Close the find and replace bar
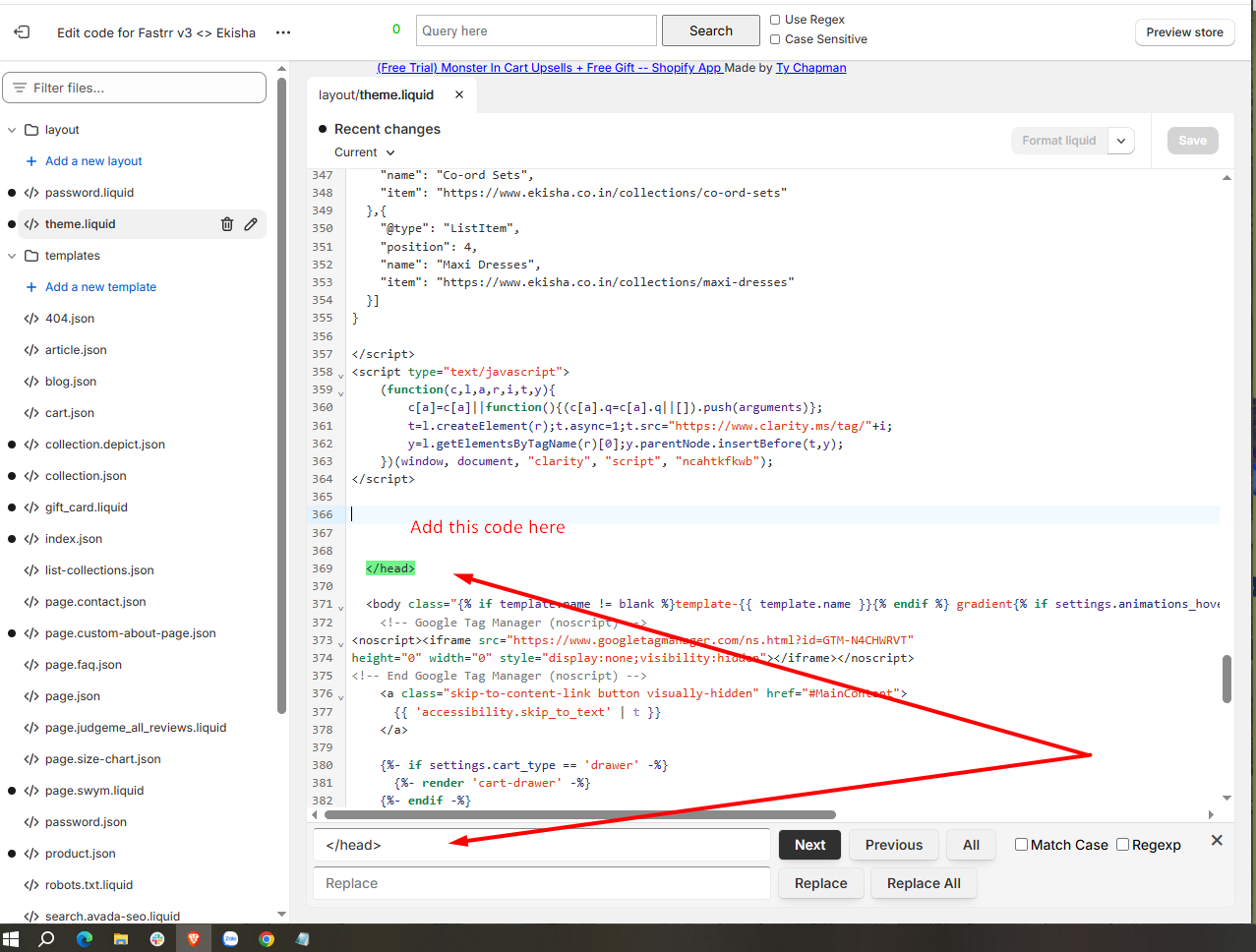This screenshot has width=1256, height=952. pos(1217,840)
